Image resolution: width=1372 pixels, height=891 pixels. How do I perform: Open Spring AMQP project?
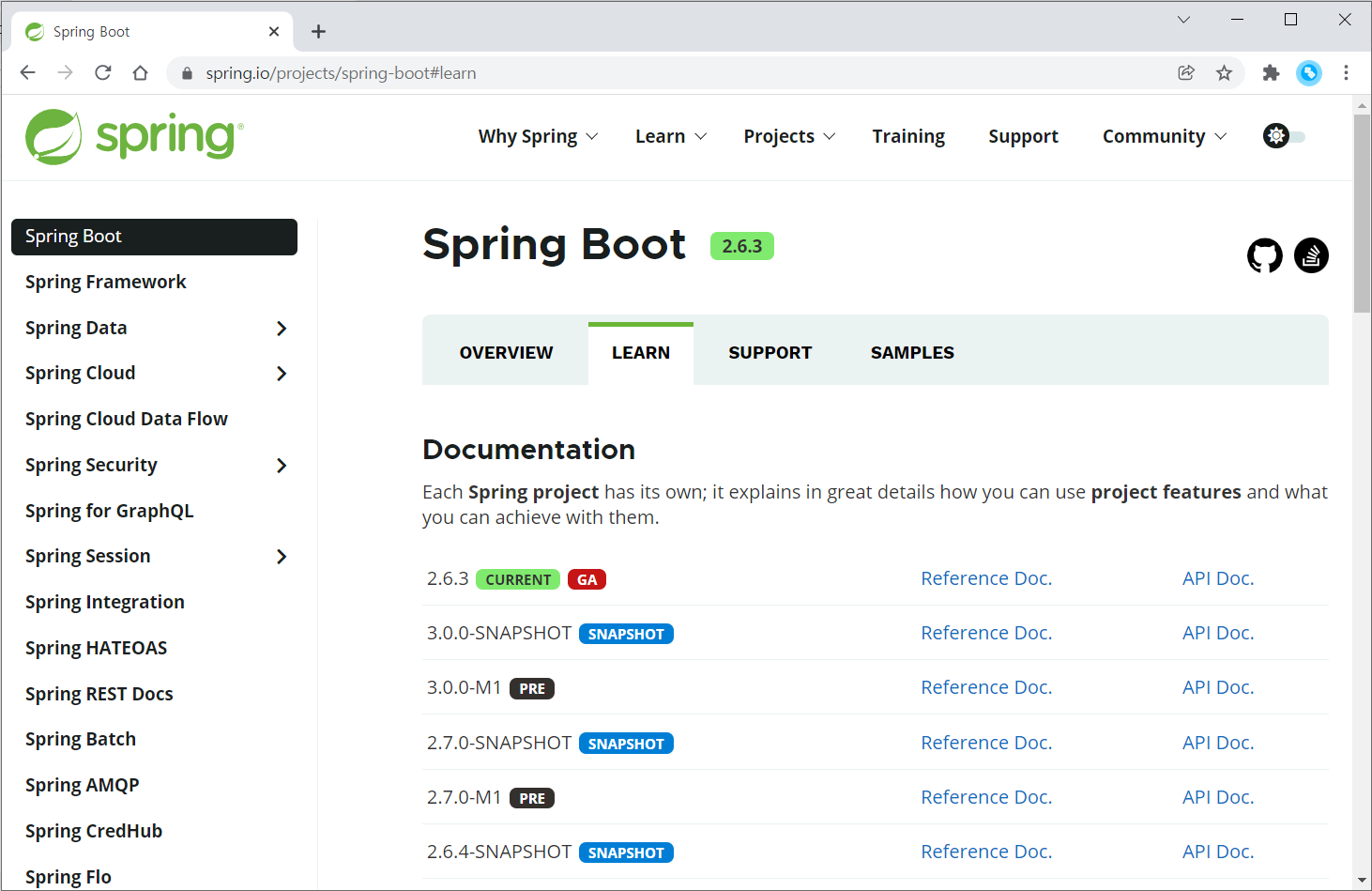click(x=82, y=785)
